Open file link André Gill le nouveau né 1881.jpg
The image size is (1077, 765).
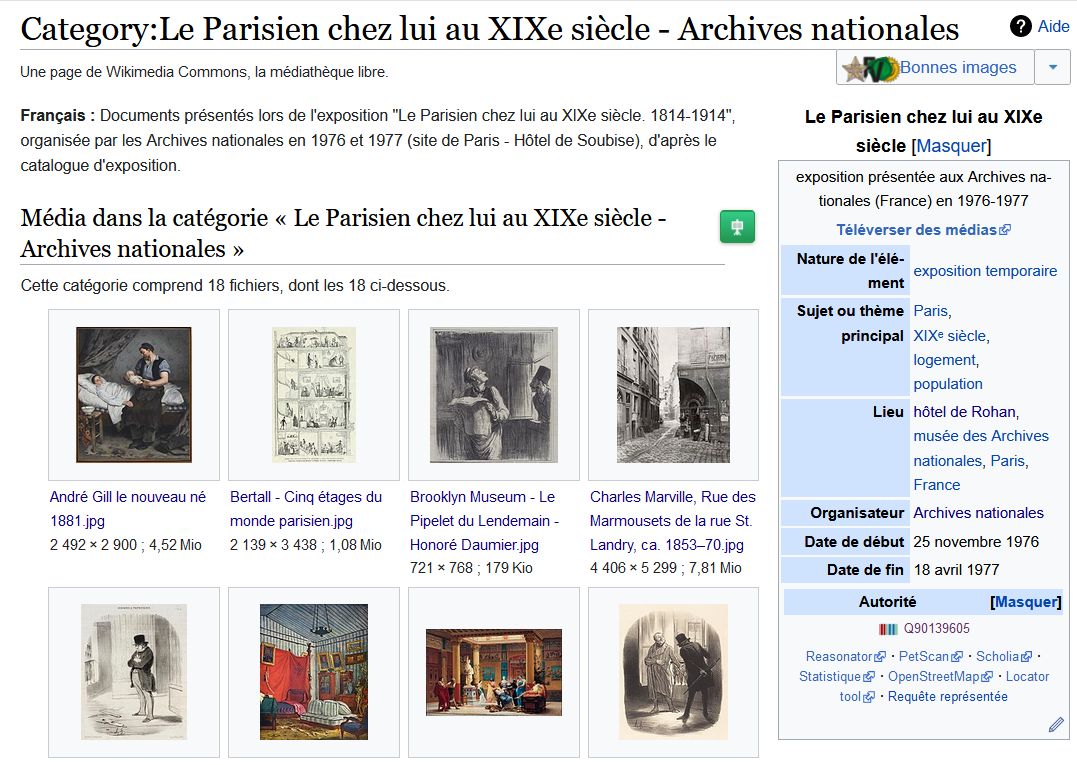pos(128,509)
